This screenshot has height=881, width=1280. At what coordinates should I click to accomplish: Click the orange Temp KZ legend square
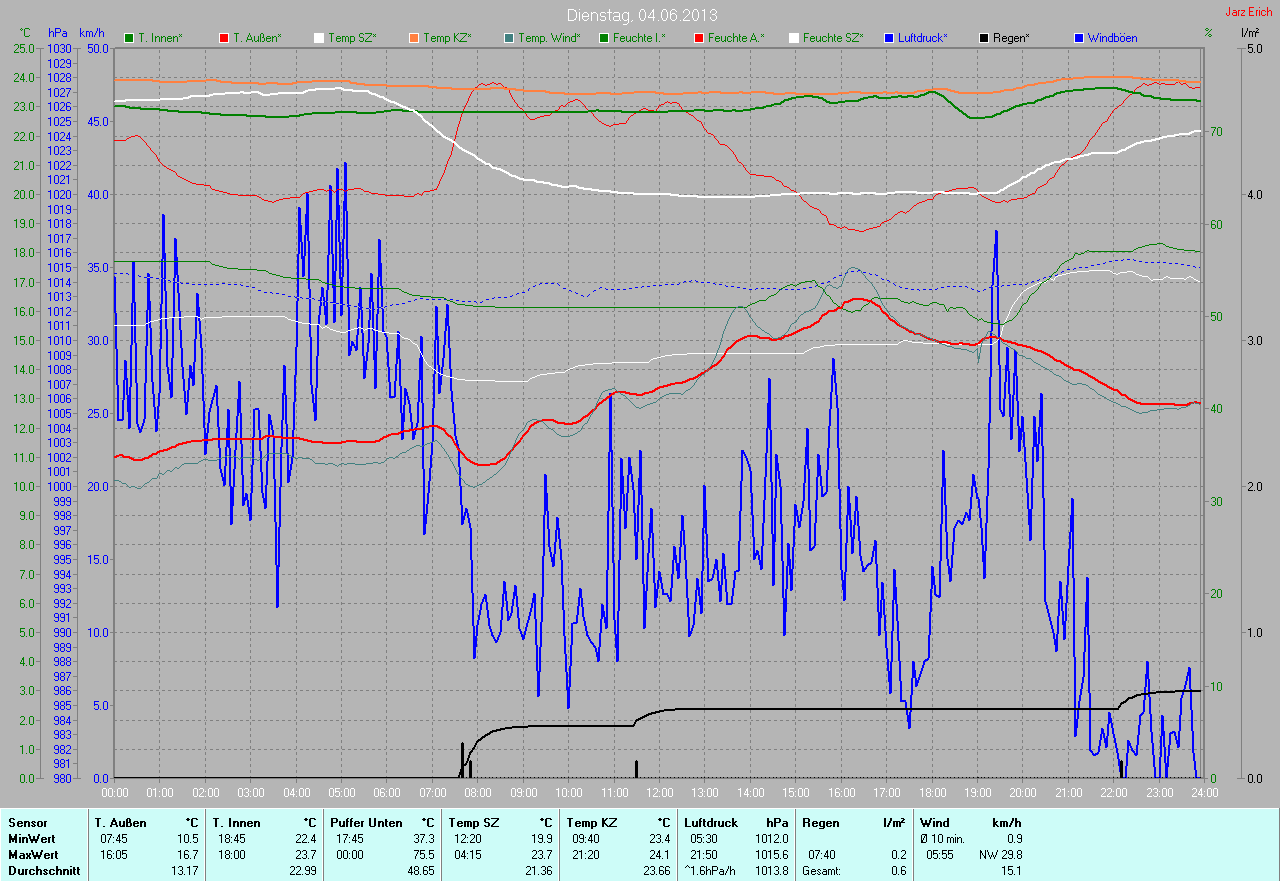(413, 38)
